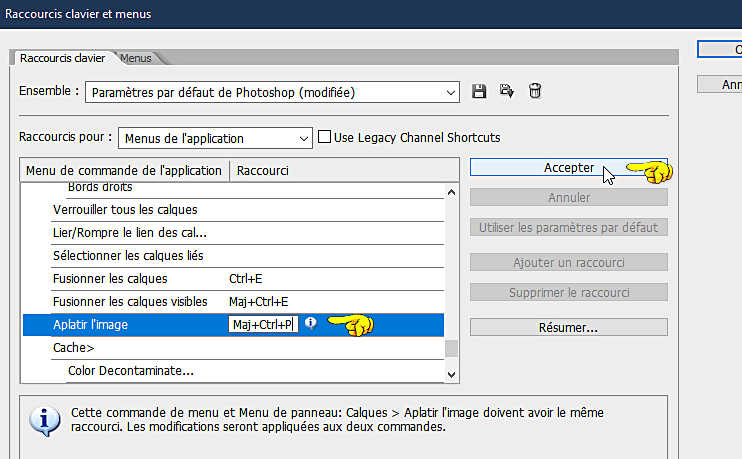Select the Raccourcis clavier tab

click(62, 58)
